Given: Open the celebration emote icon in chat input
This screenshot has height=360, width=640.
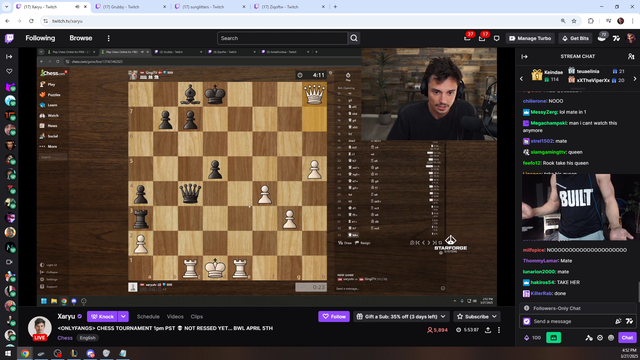Looking at the screenshot, I should (618, 321).
